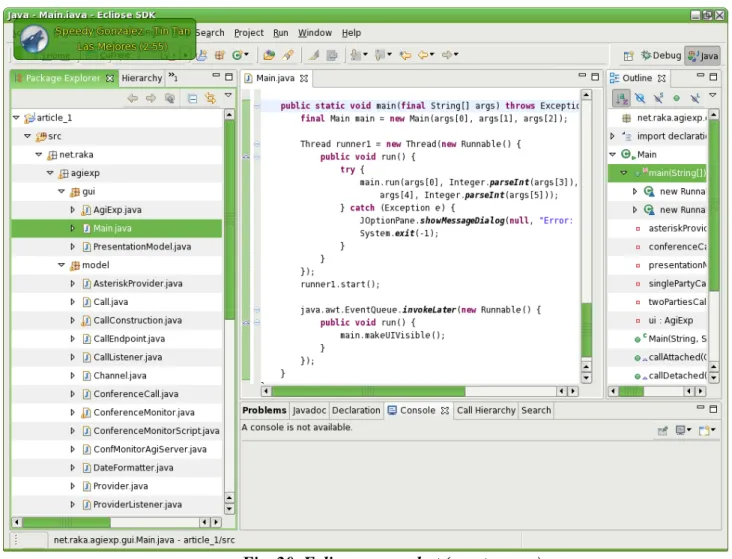Click the Outline horizontal scrollbar thumb
Screen dimensions: 732x559
point(631,391)
